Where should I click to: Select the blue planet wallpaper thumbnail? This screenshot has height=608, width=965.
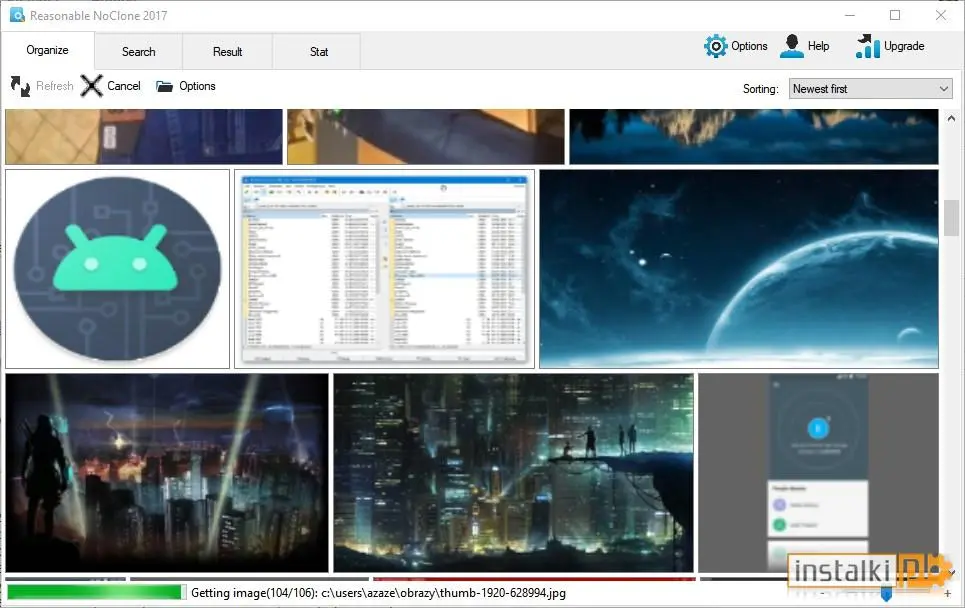click(739, 269)
